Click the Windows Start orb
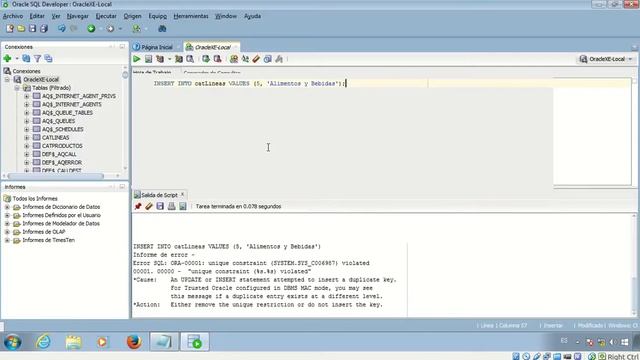 13,342
